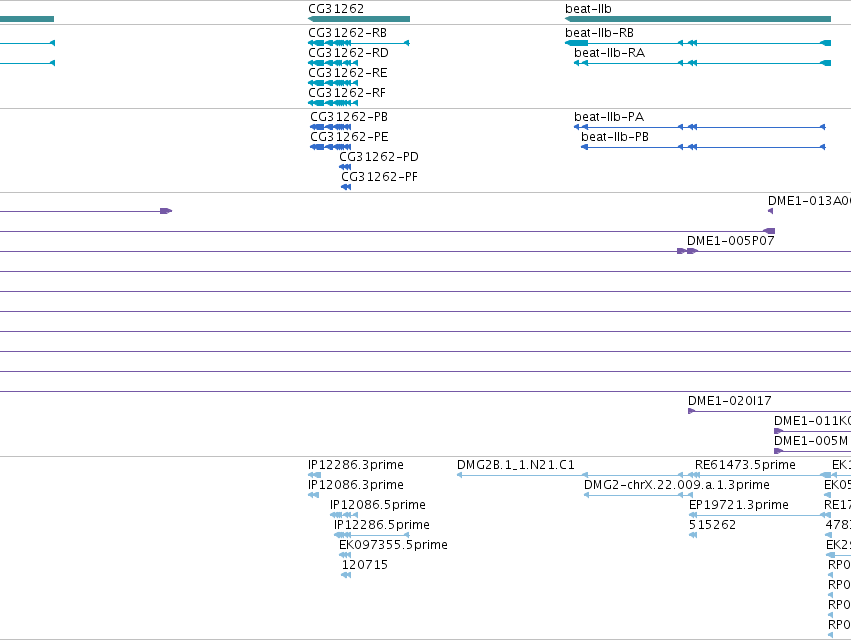Click the CG31262-RE transcript label
Viewport: 851px width, 640px height.
pyautogui.click(x=348, y=73)
